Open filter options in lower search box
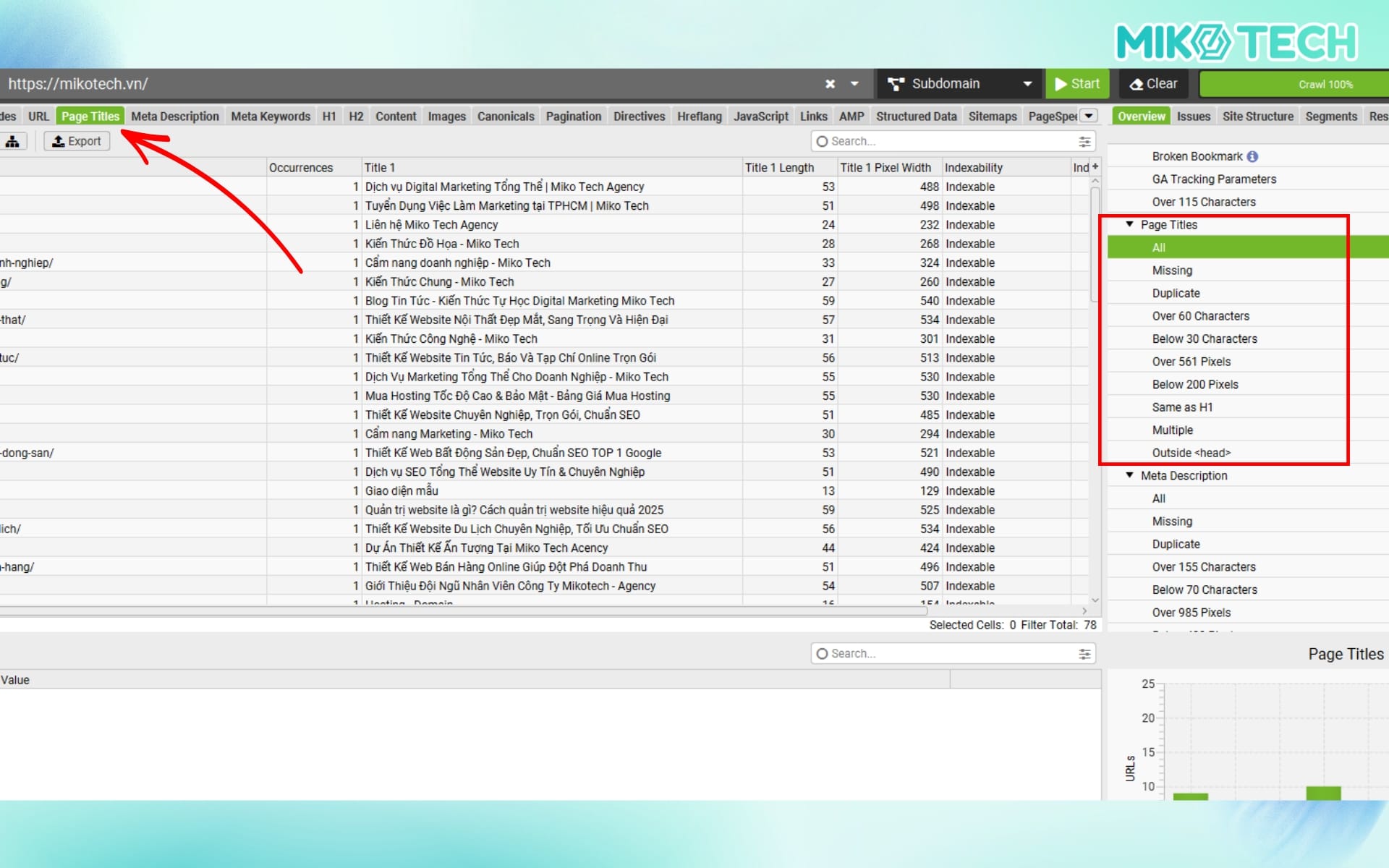This screenshot has width=1389, height=868. coord(1084,654)
